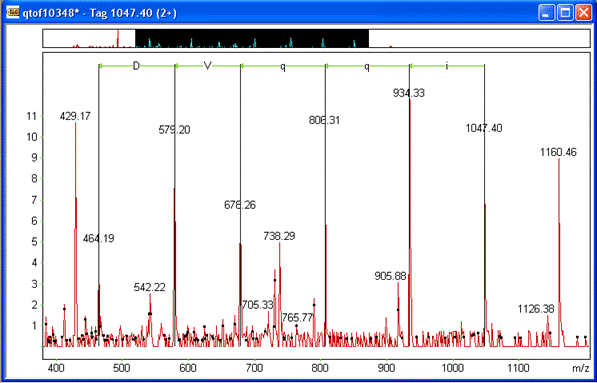Click the 934.33 peak label
This screenshot has height=383, width=597.
[x=409, y=93]
